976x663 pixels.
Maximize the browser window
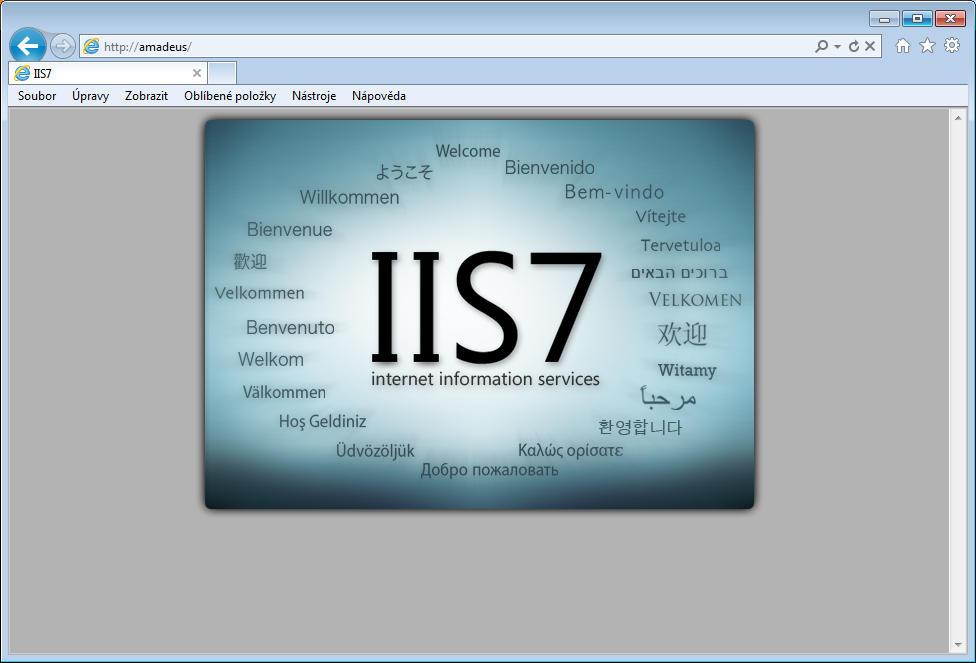point(917,19)
